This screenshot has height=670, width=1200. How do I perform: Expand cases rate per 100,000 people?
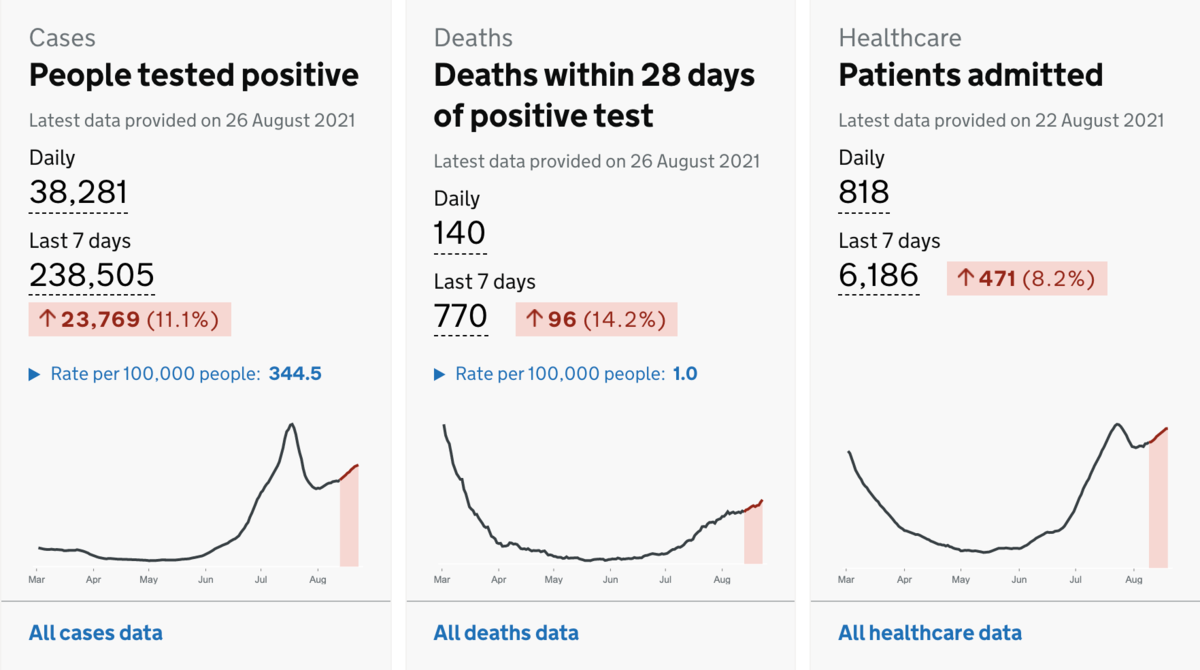(x=175, y=374)
